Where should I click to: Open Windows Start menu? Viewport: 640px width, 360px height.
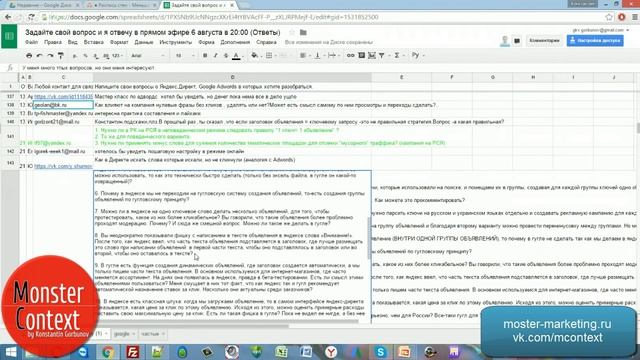[x=10, y=352]
